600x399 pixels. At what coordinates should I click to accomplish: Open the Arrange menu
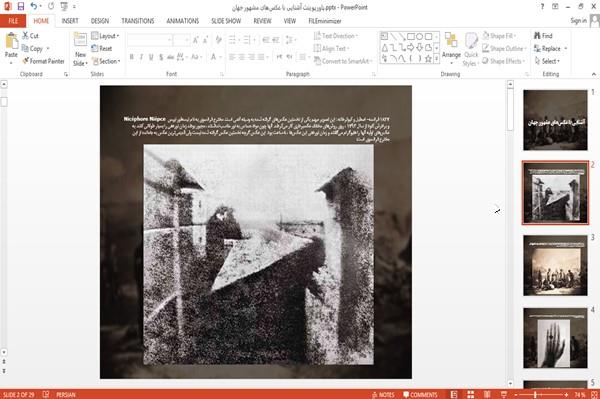451,49
